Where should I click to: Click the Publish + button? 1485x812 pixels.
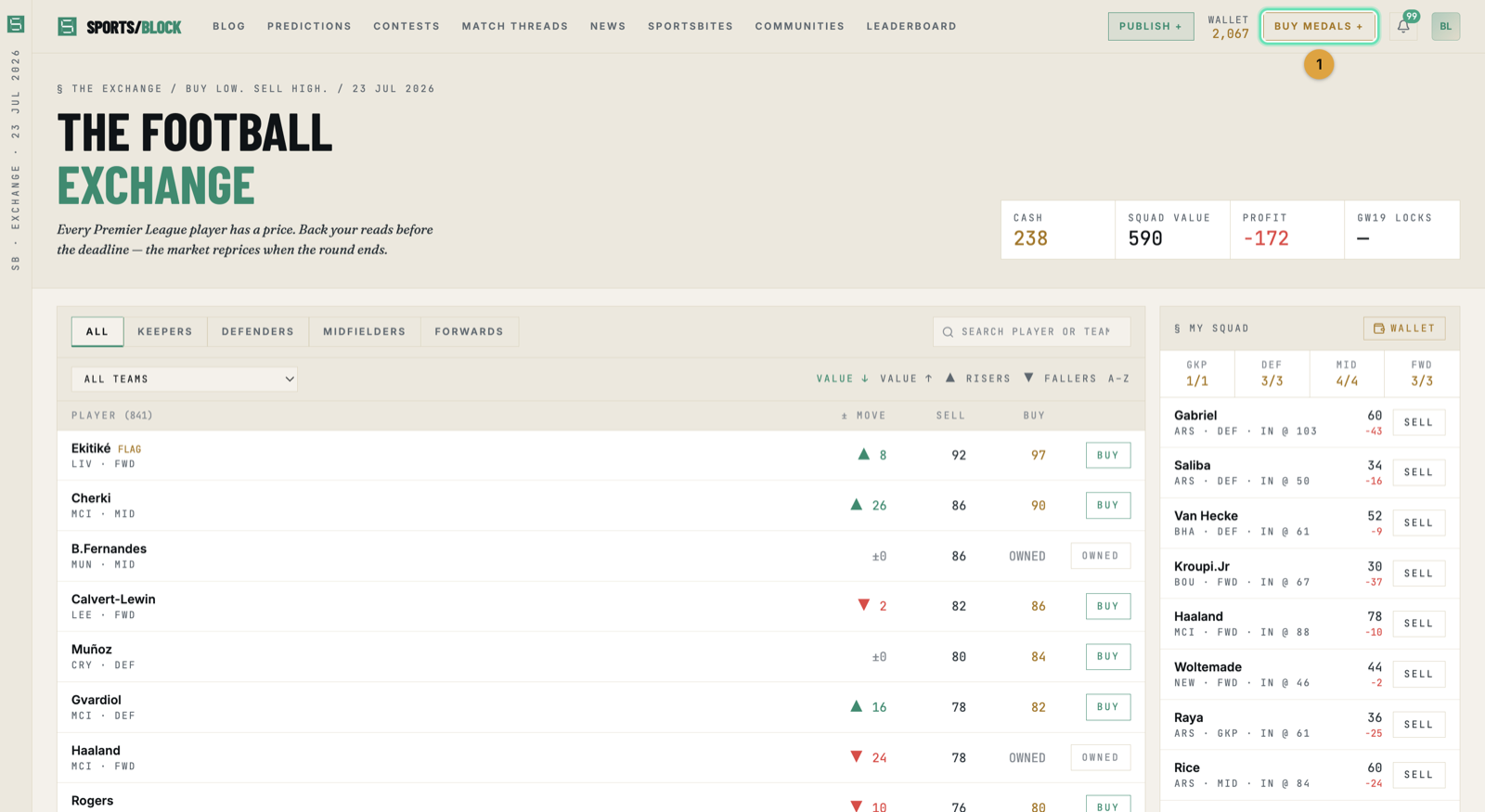[x=1151, y=26]
